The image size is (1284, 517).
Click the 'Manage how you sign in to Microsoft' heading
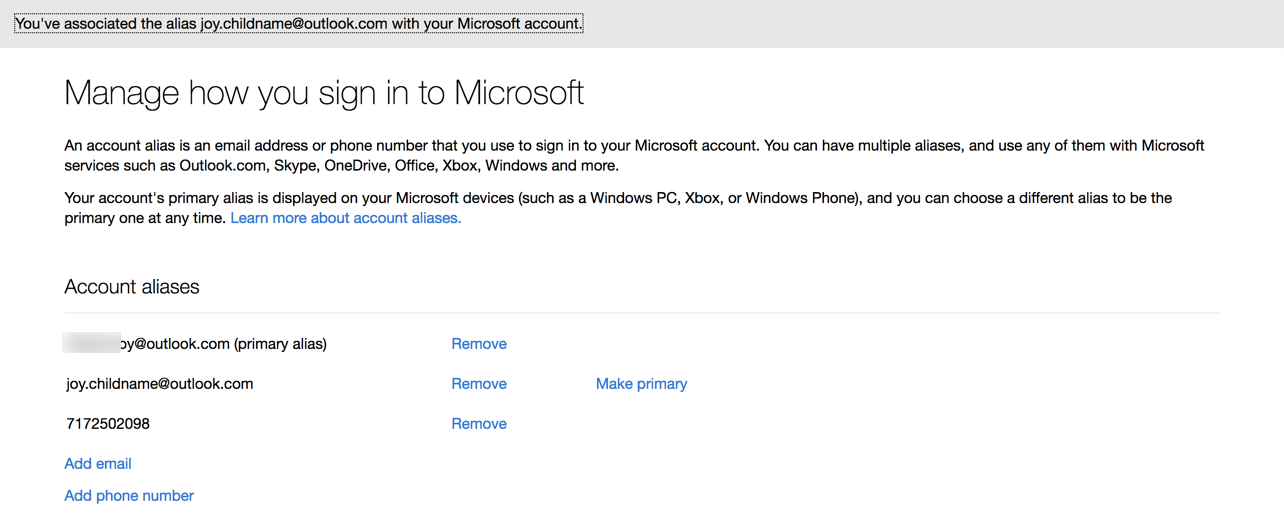[x=324, y=93]
